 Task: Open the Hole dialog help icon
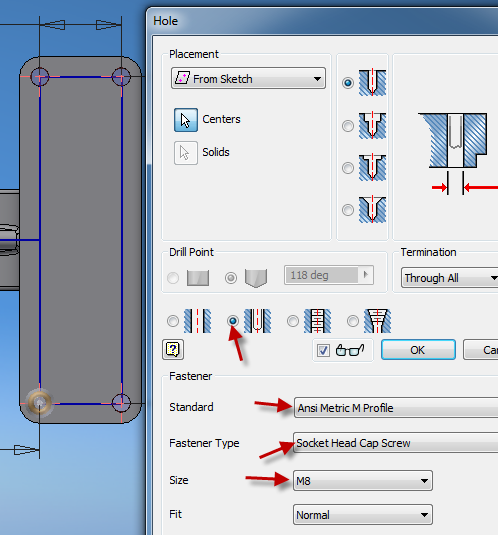(173, 349)
